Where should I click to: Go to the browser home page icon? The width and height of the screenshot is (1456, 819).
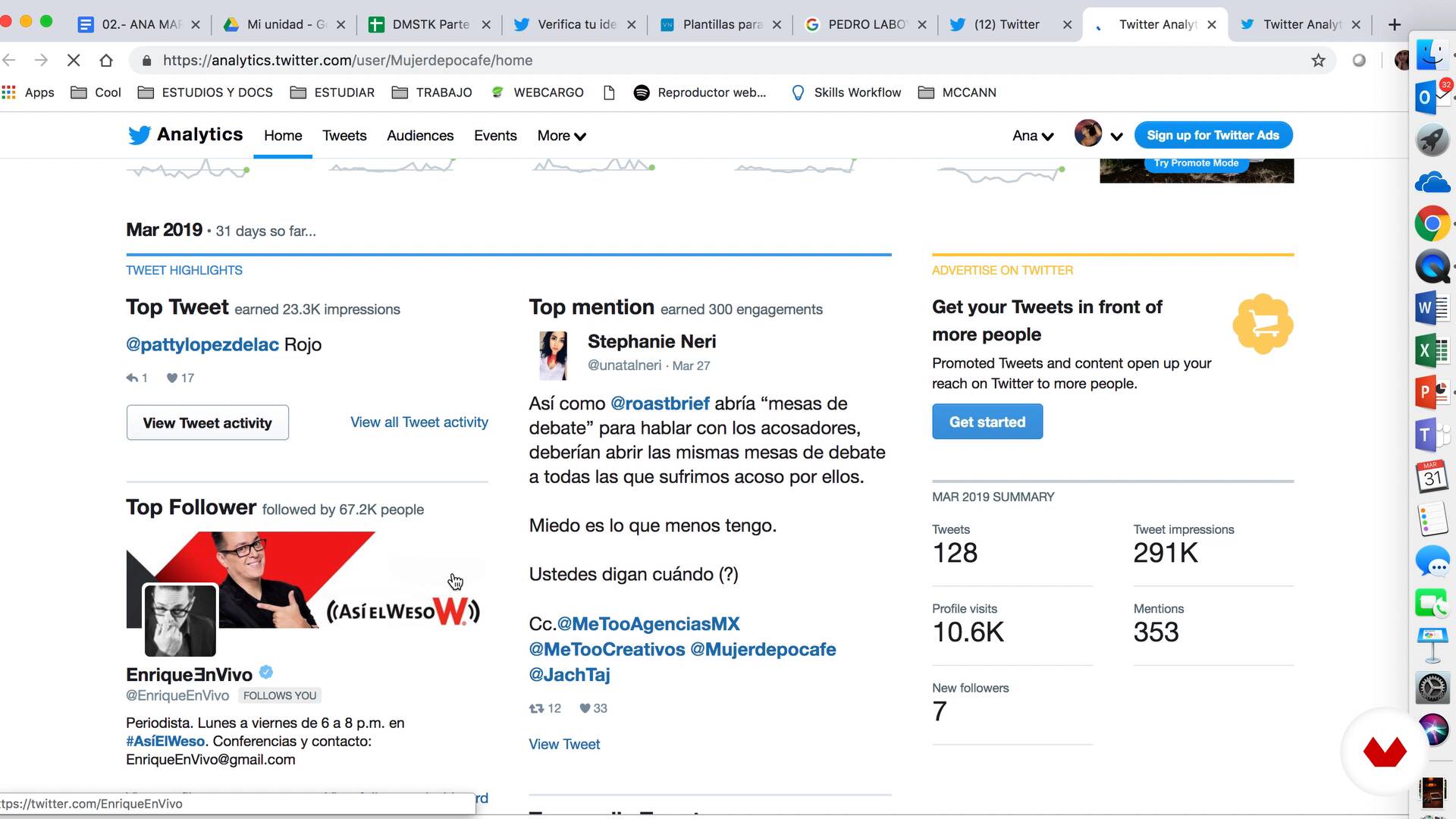[x=106, y=60]
